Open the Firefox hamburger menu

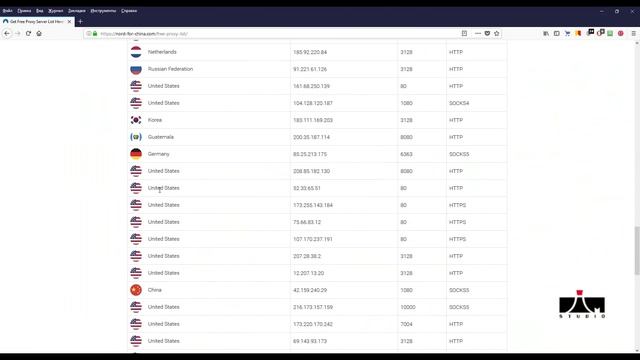(x=633, y=33)
